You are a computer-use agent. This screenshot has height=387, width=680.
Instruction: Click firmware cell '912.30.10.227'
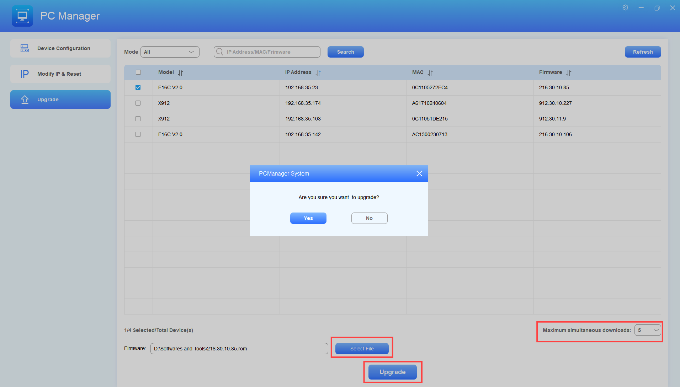coord(555,103)
